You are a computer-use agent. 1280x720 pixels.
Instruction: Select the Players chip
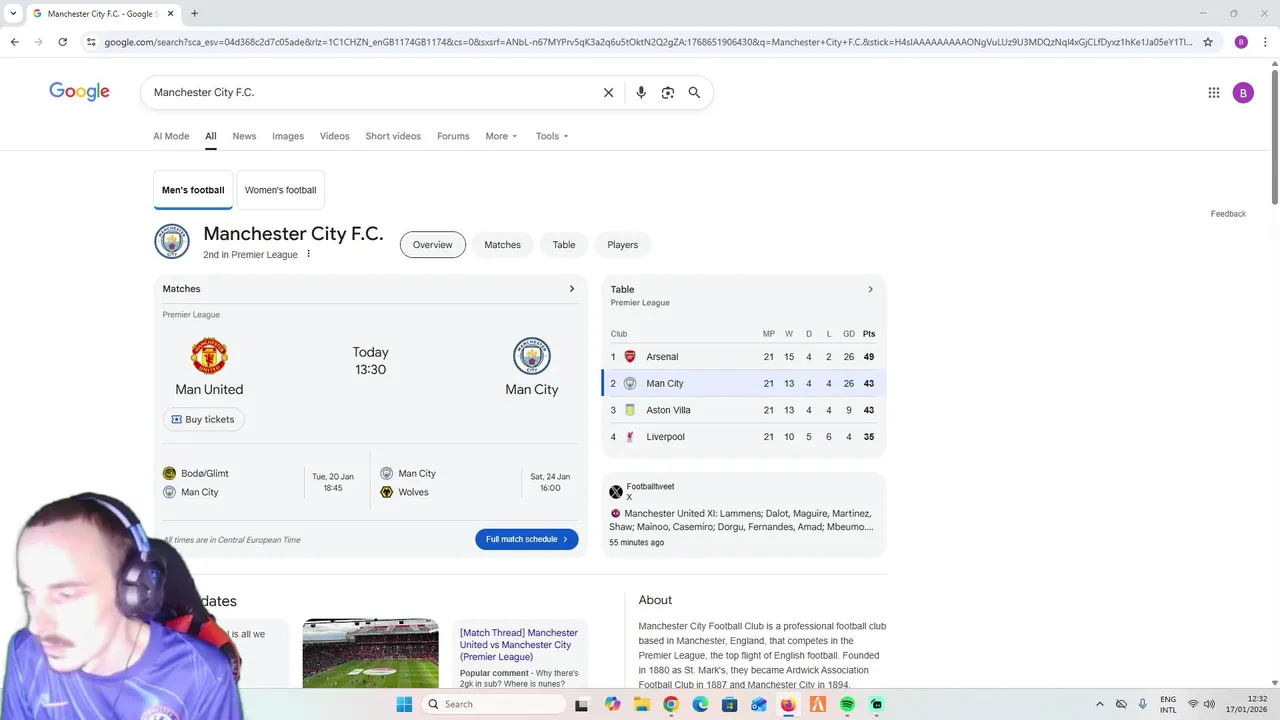pyautogui.click(x=622, y=245)
